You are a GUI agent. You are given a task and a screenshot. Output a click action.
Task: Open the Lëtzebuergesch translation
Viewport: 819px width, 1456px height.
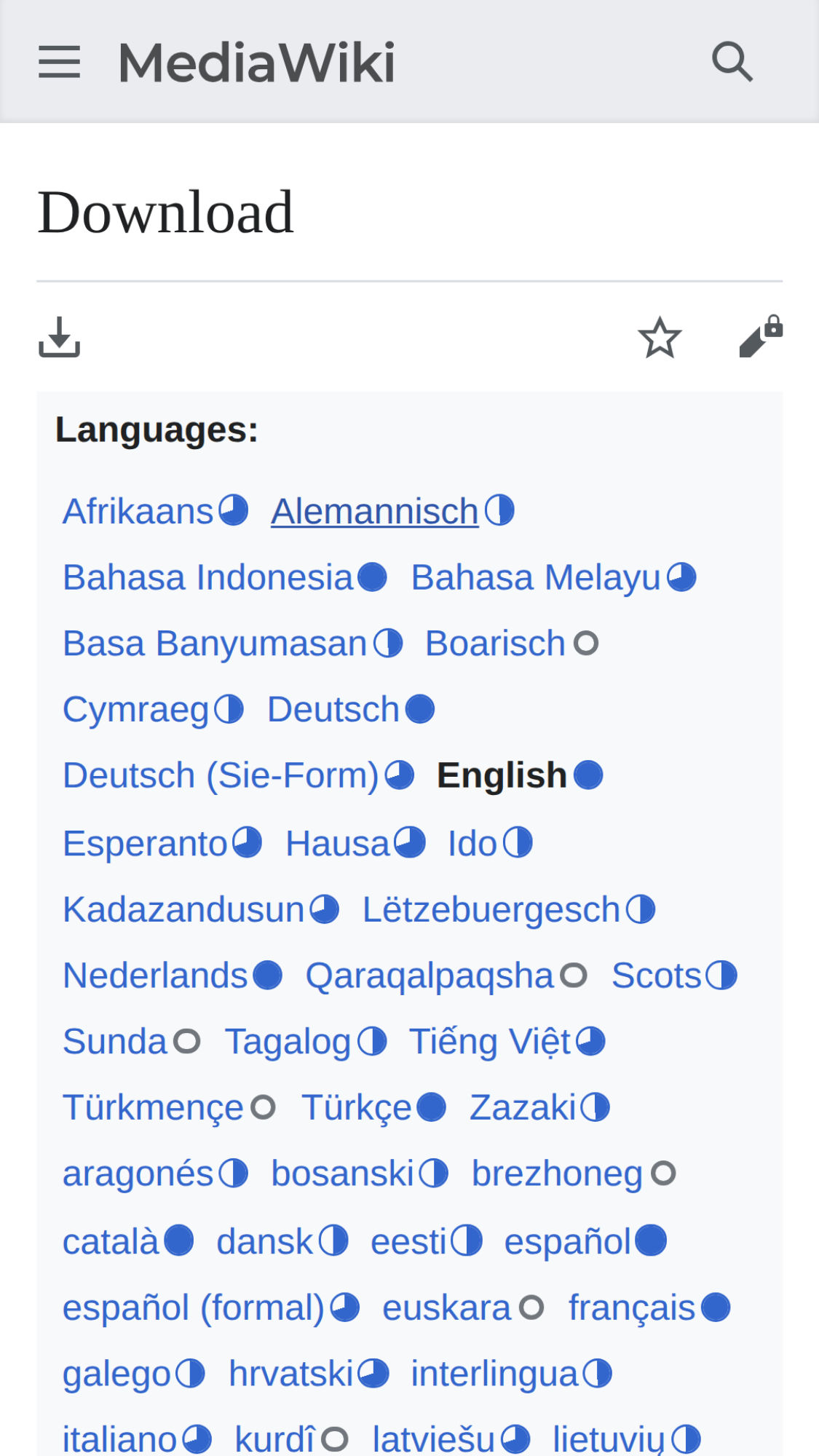pos(491,910)
